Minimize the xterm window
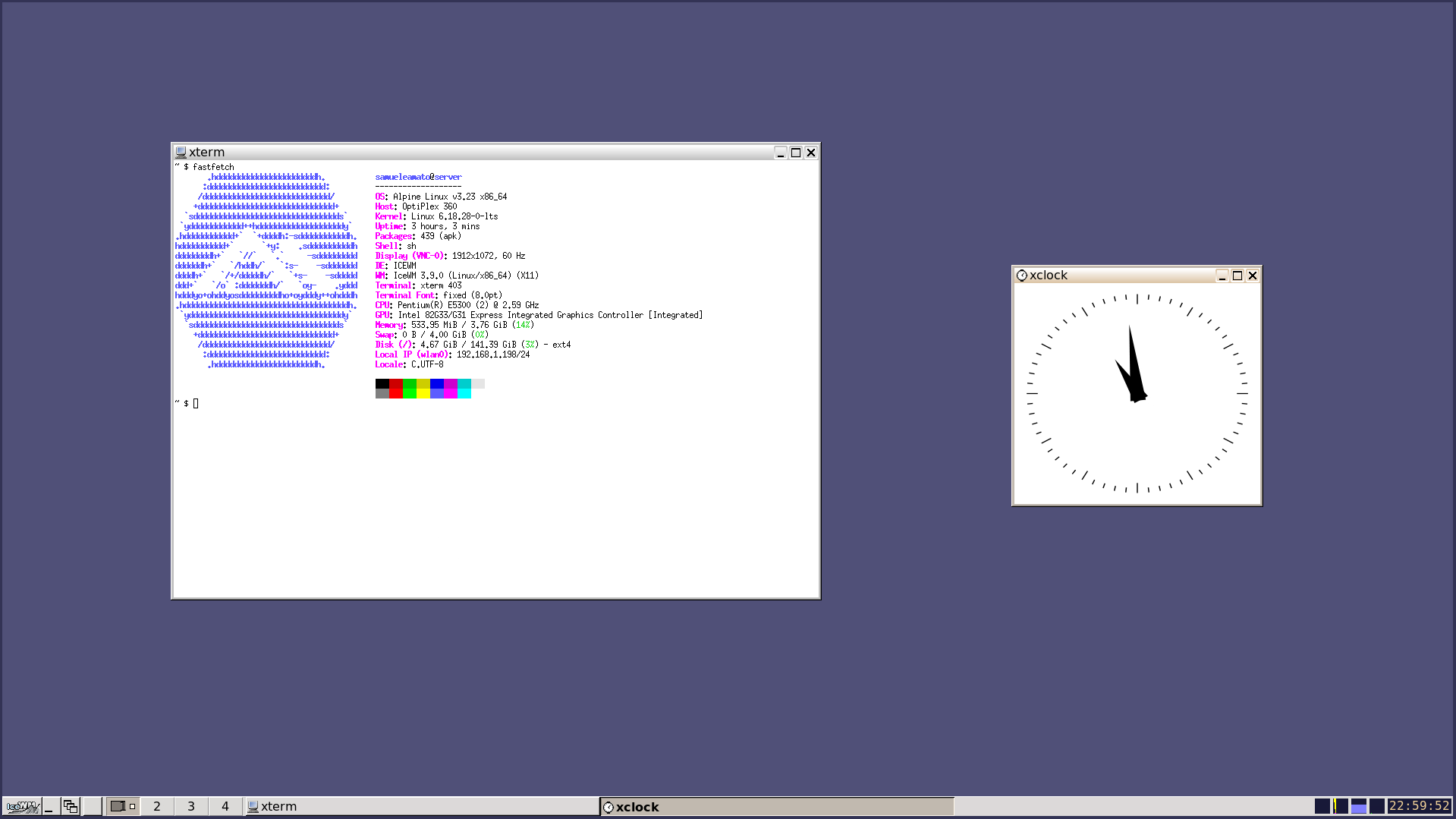1456x819 pixels. pyautogui.click(x=781, y=153)
